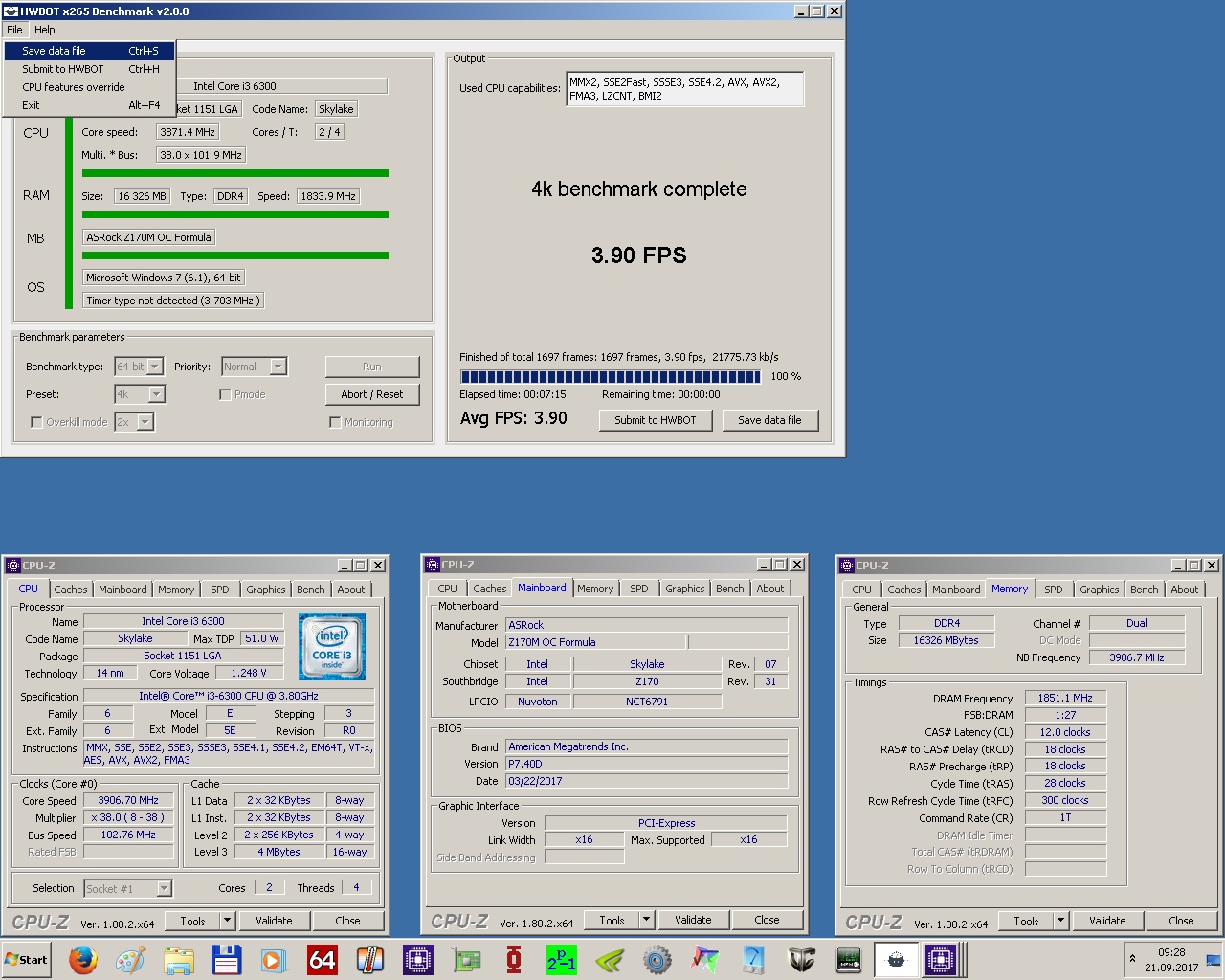Click DRAM Frequency value 1851.1 MHz
Viewport: 1225px width, 980px height.
point(1065,698)
